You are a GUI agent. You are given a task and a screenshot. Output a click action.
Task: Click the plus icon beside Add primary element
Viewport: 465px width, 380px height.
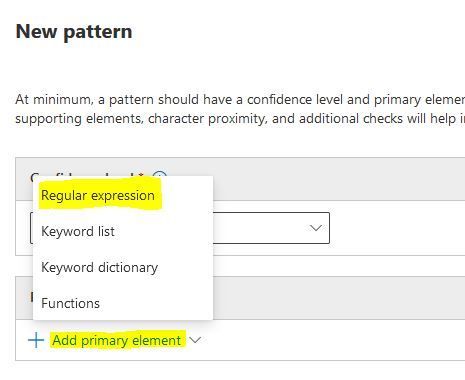(36, 340)
